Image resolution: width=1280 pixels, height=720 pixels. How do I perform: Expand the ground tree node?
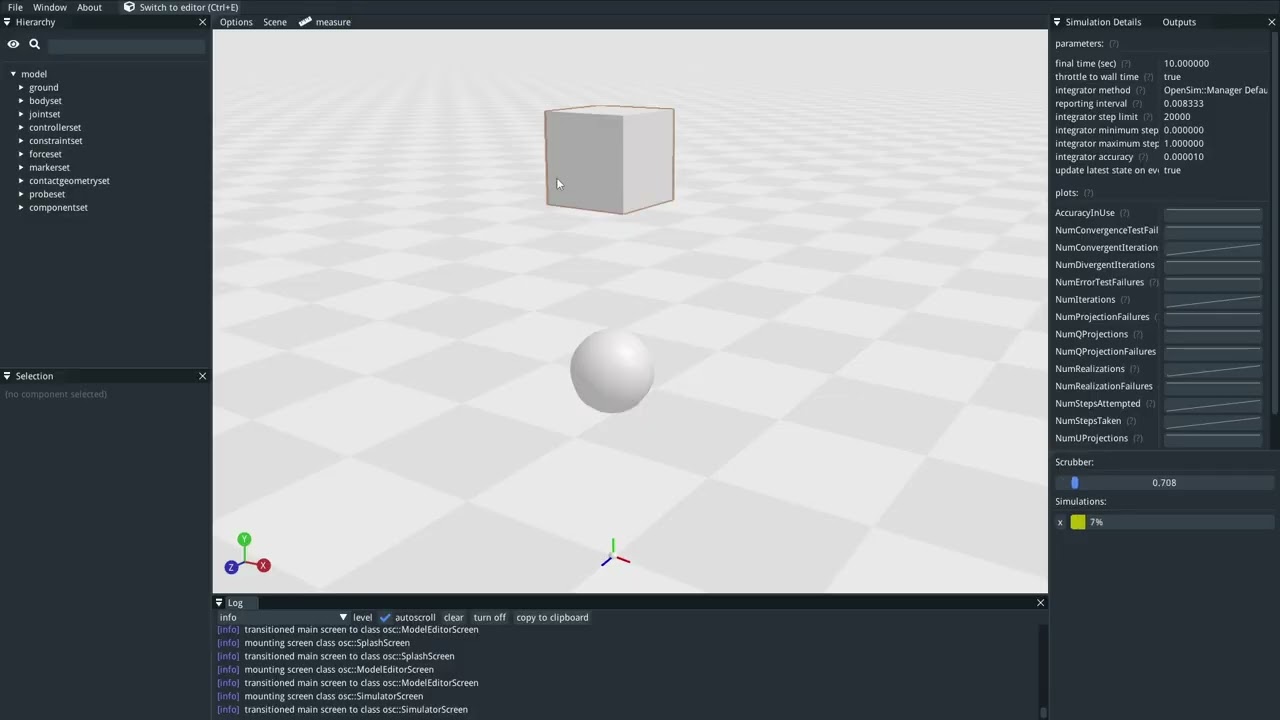(x=21, y=88)
